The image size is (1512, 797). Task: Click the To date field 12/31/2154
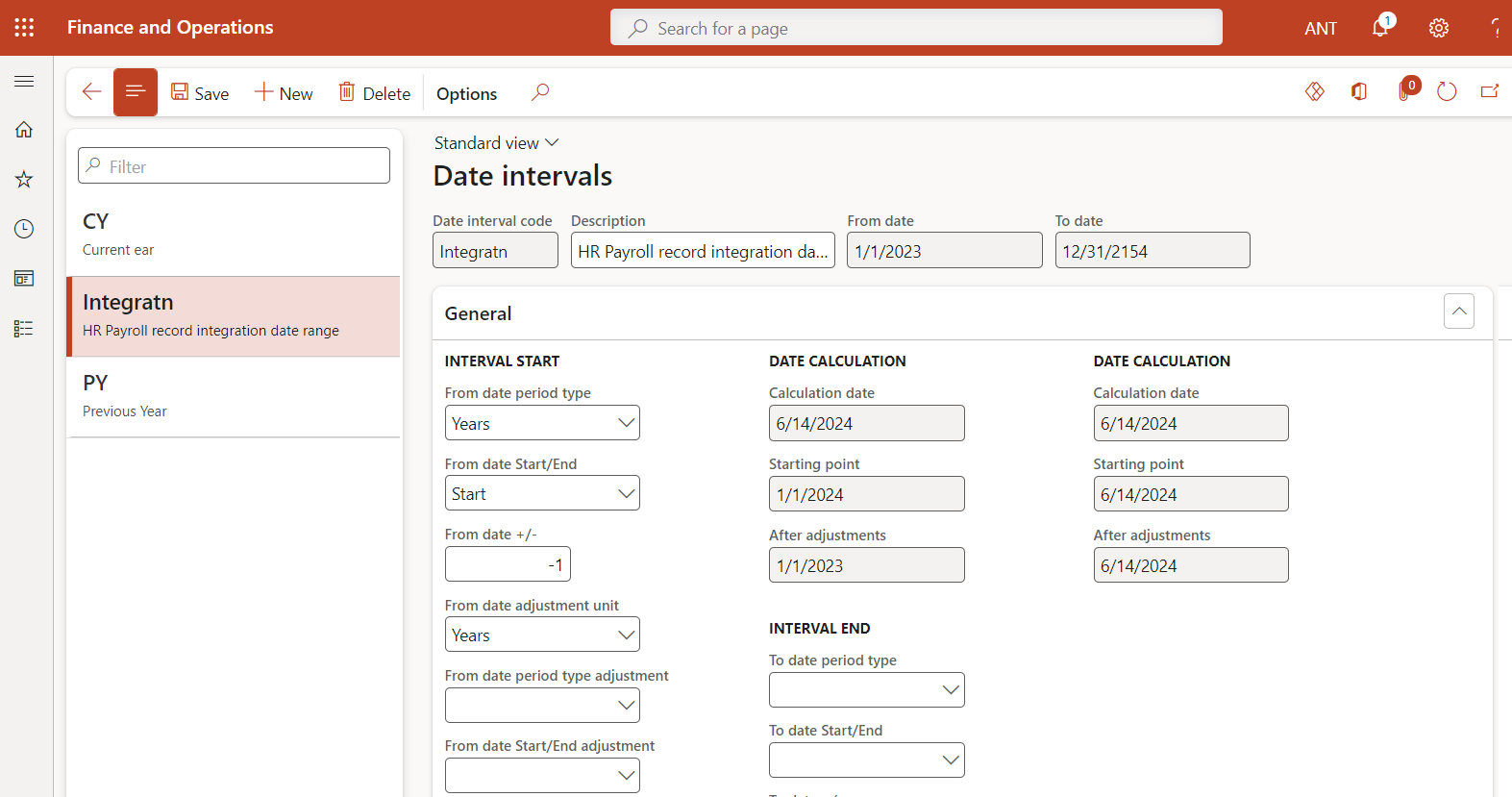1153,250
